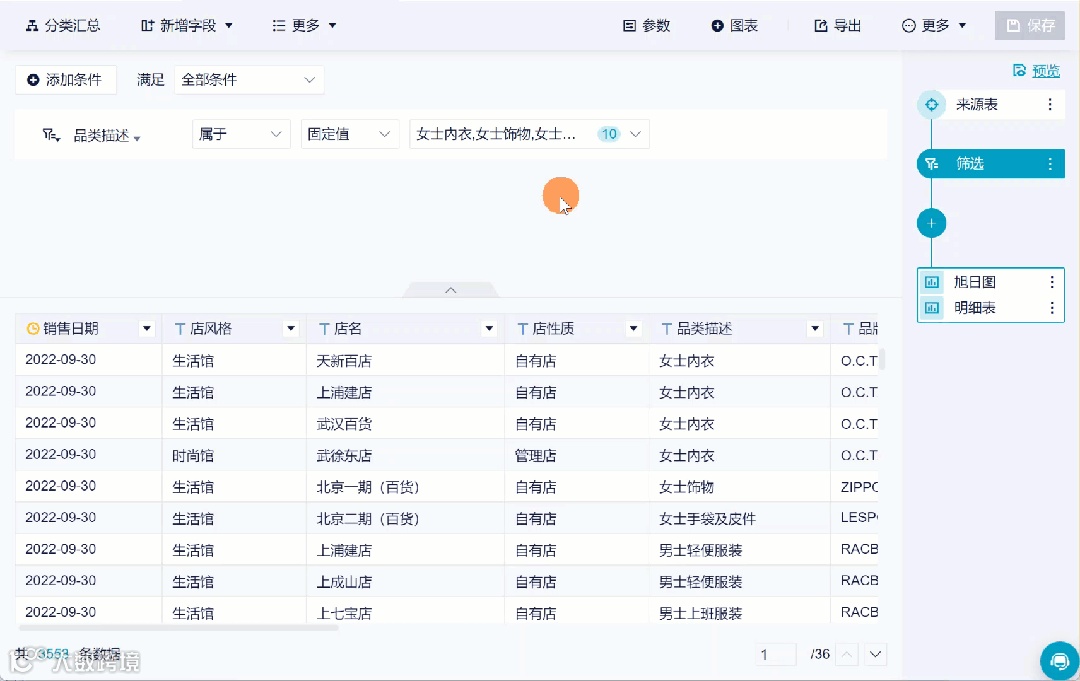Open the 全部条件 match mode dropdown
Viewport: 1080px width, 681px height.
(248, 79)
